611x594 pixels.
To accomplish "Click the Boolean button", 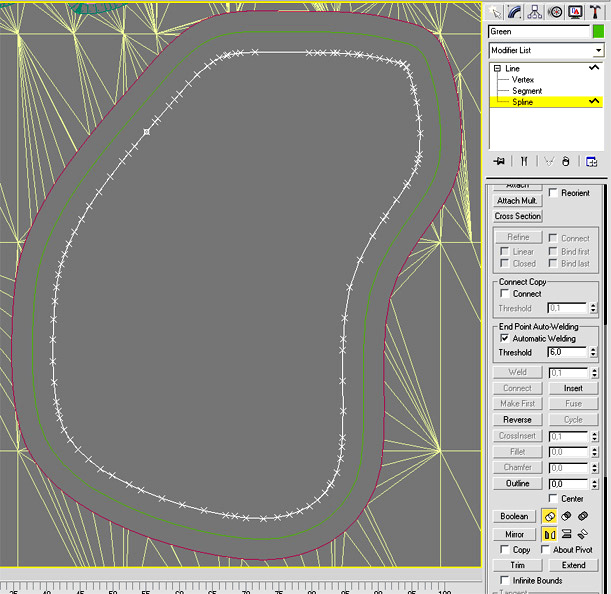I will [x=514, y=516].
